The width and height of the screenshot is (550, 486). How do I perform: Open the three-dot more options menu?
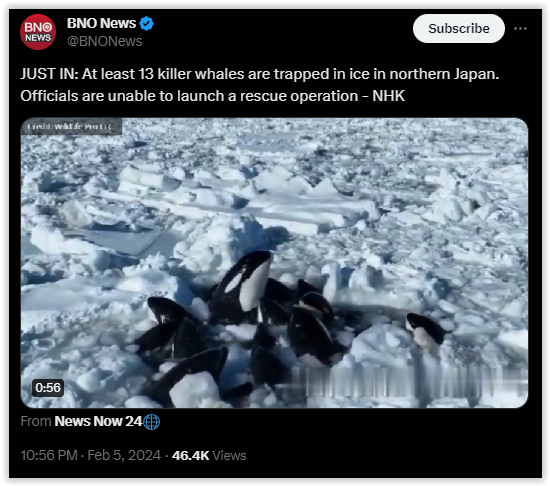click(x=520, y=28)
